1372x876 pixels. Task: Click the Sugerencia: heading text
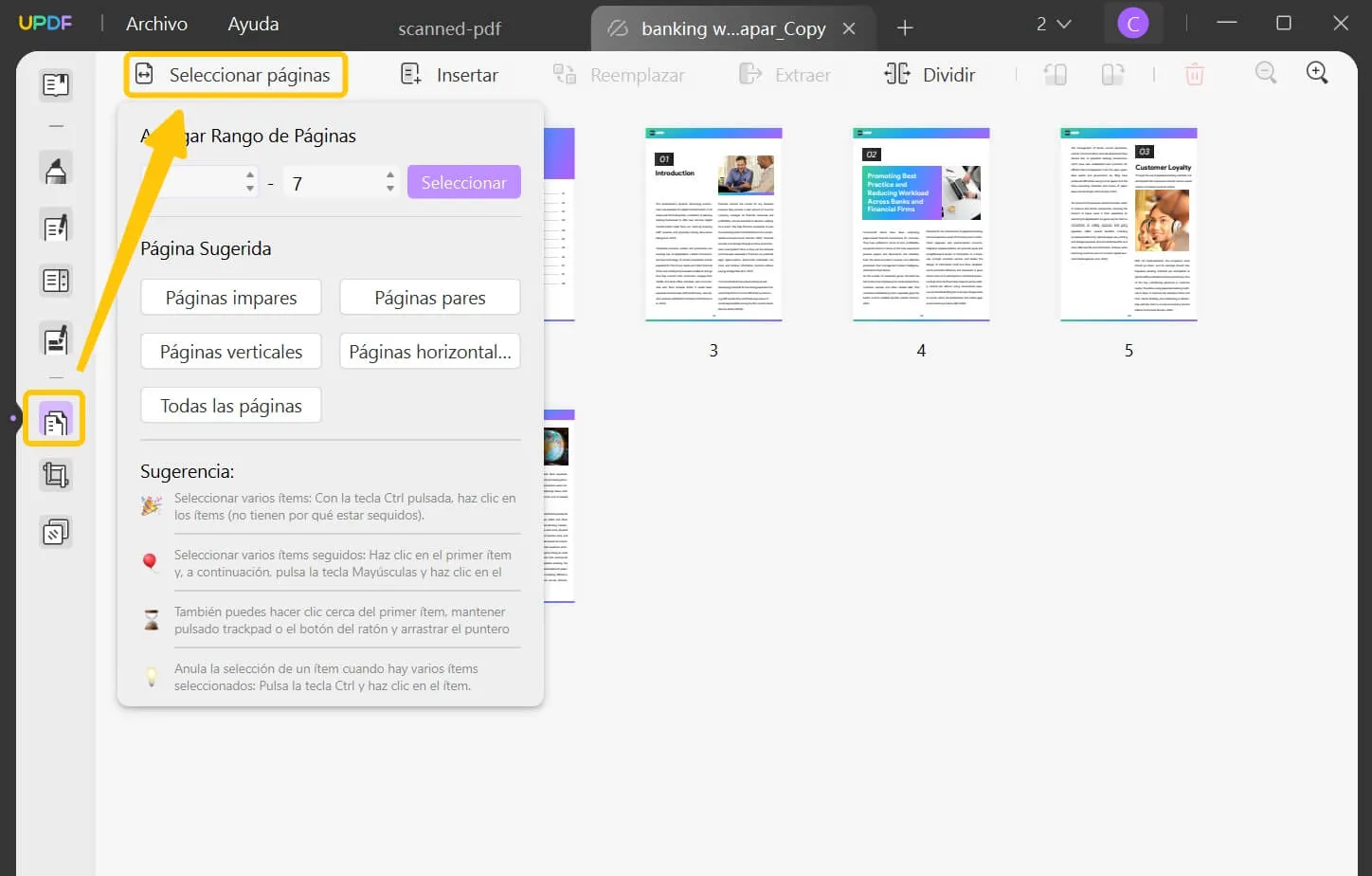pos(187,471)
